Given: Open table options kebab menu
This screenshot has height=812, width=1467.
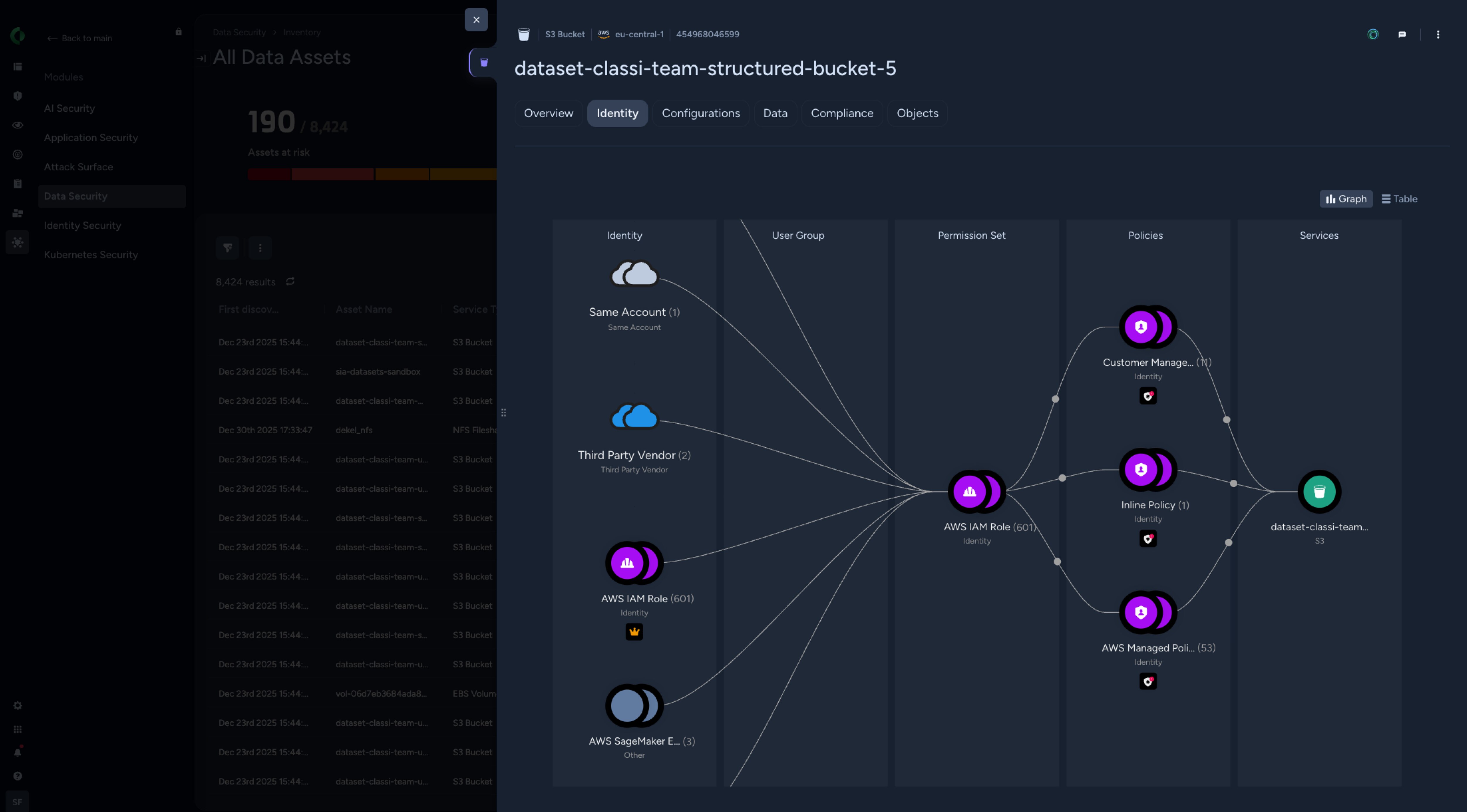Looking at the screenshot, I should click(260, 248).
